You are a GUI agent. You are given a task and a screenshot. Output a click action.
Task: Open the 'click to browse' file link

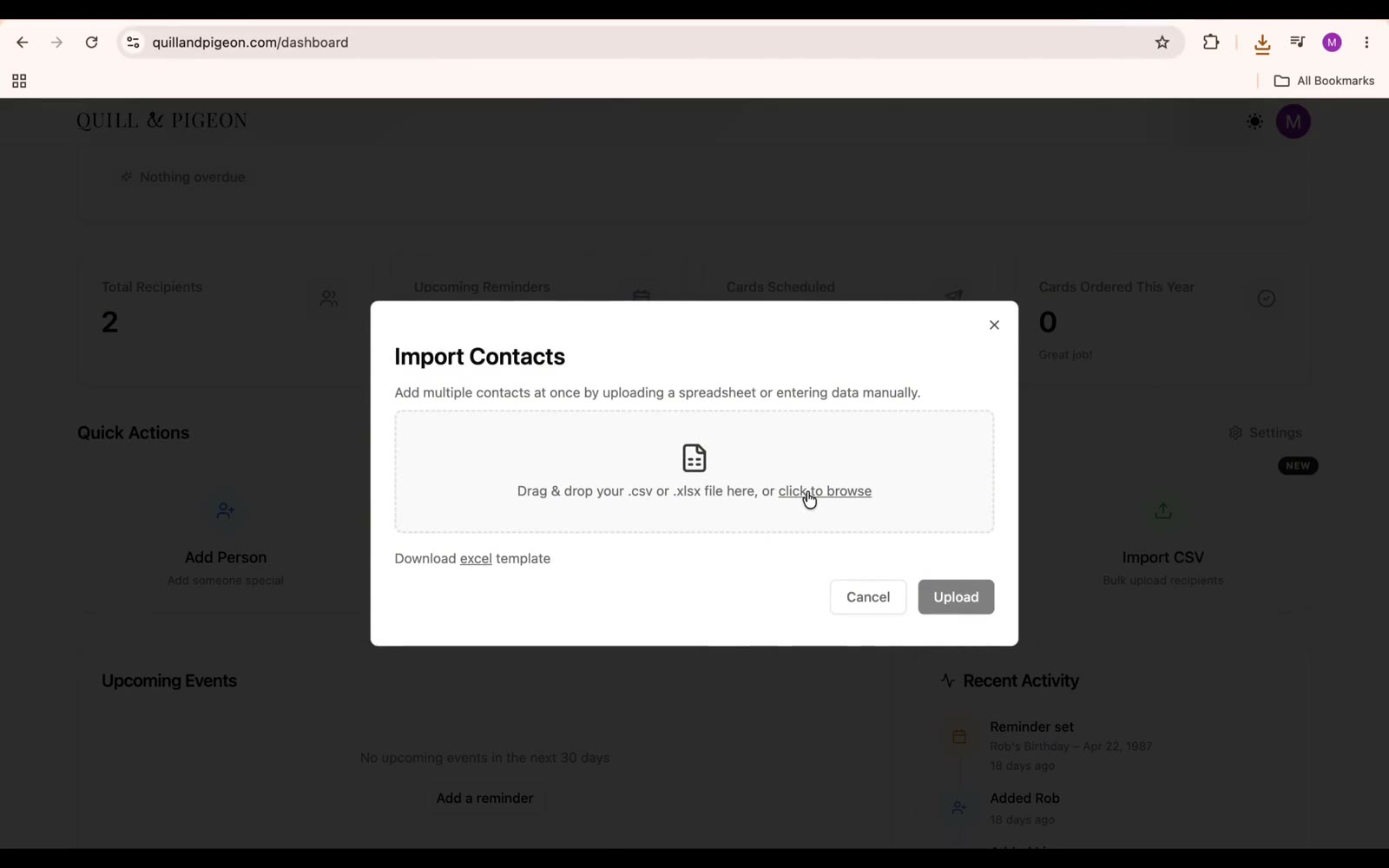(825, 491)
